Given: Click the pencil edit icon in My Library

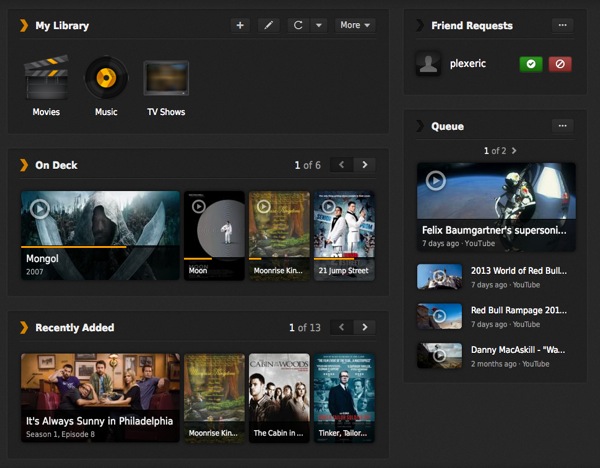Looking at the screenshot, I should [268, 25].
